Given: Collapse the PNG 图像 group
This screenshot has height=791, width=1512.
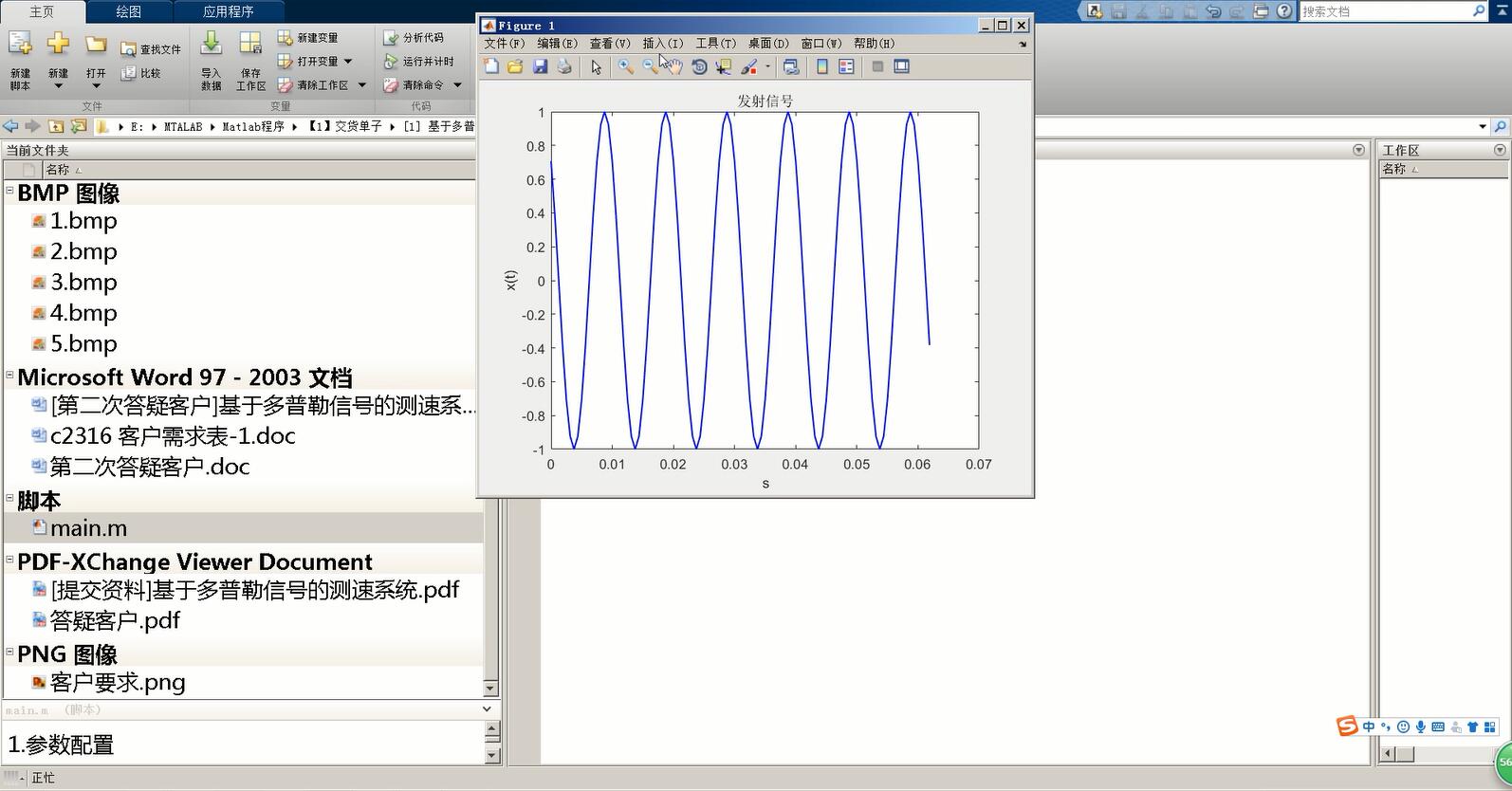Looking at the screenshot, I should point(10,652).
